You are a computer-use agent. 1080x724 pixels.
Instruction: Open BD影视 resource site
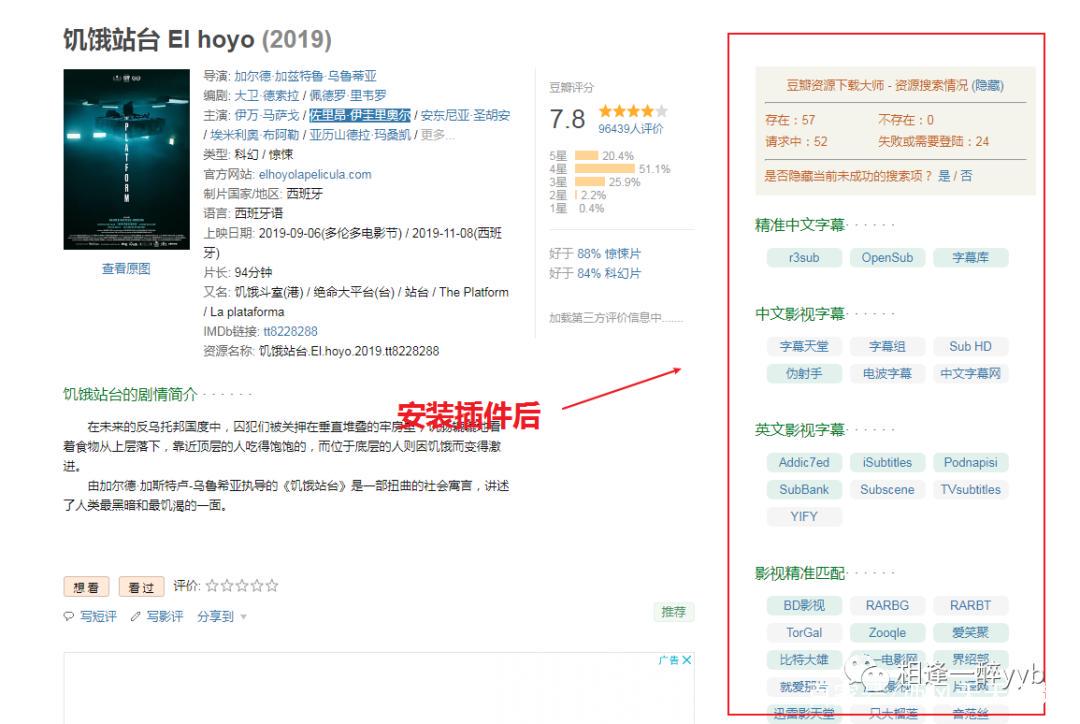click(x=804, y=606)
